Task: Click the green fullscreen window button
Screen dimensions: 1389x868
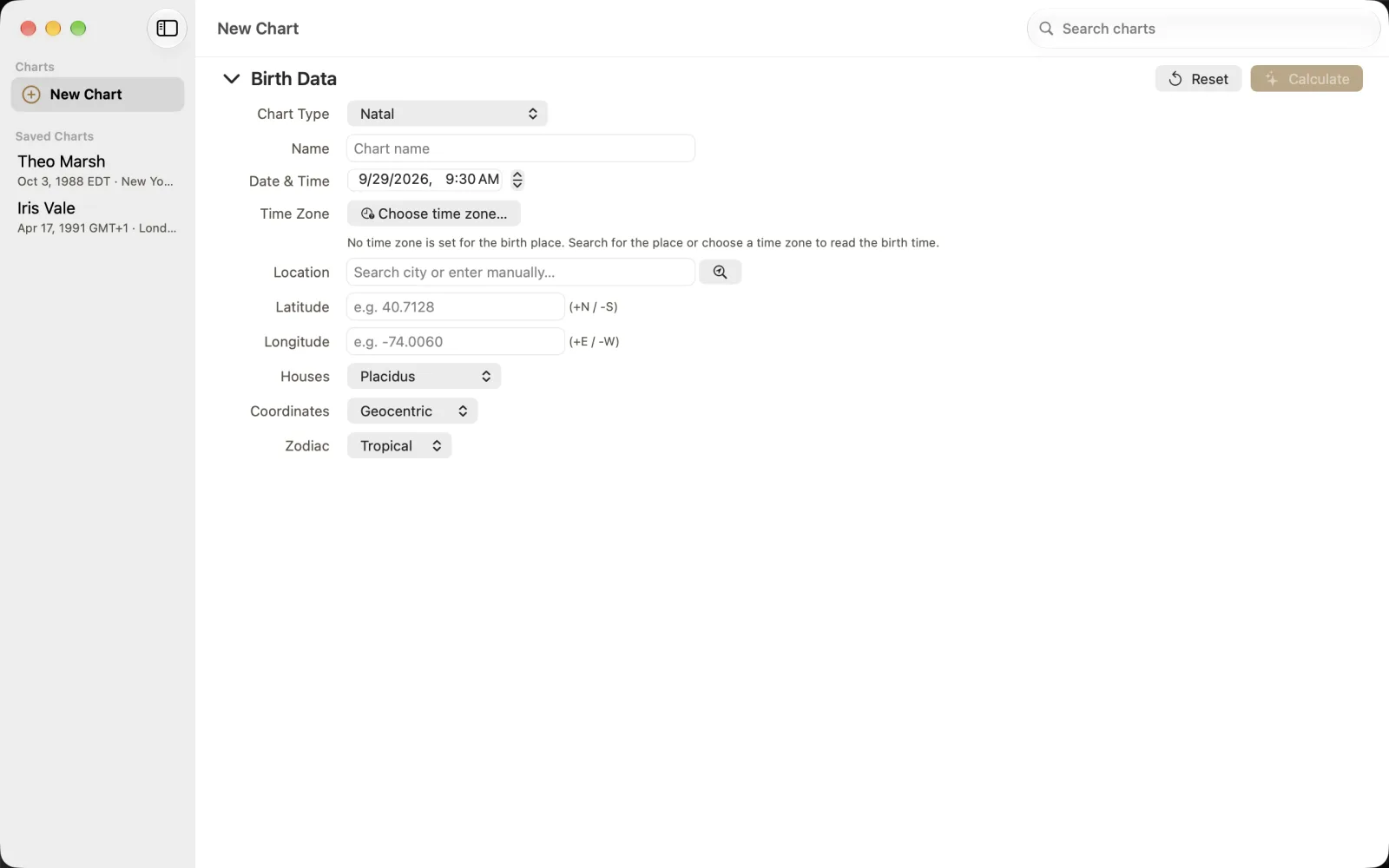Action: pos(78,29)
